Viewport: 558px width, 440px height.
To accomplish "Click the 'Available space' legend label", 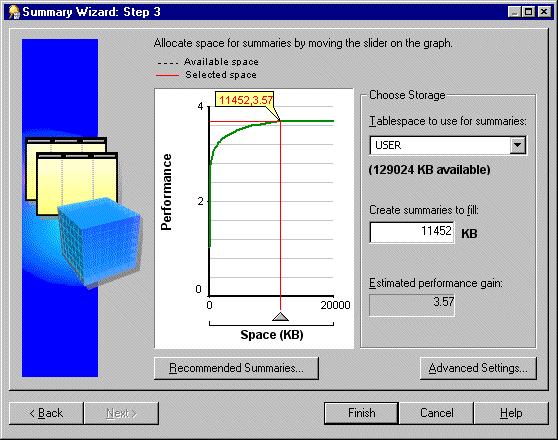I will tap(221, 62).
